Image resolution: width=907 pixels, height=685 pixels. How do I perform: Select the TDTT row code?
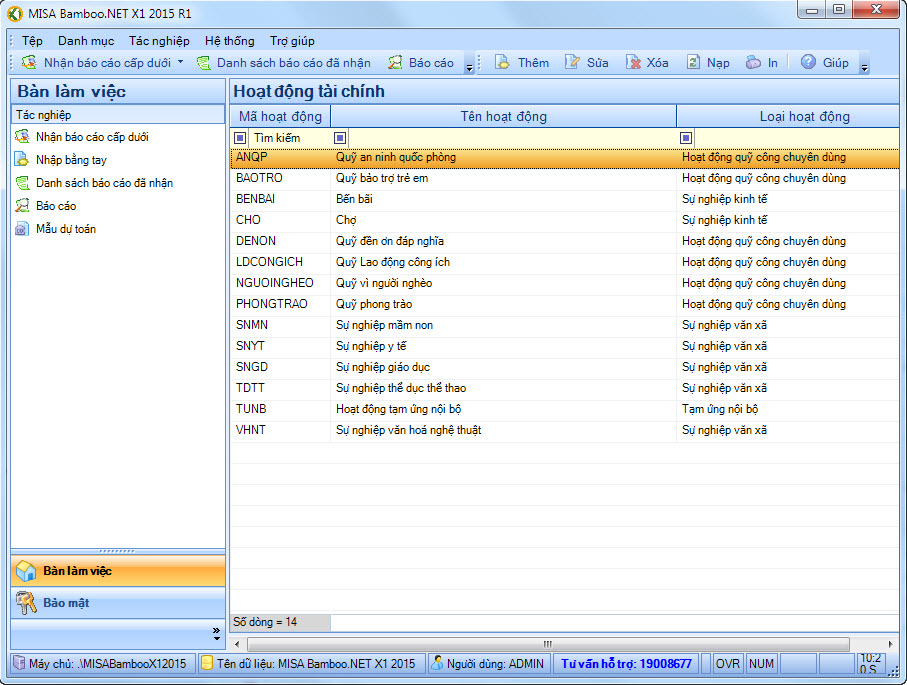coord(250,388)
